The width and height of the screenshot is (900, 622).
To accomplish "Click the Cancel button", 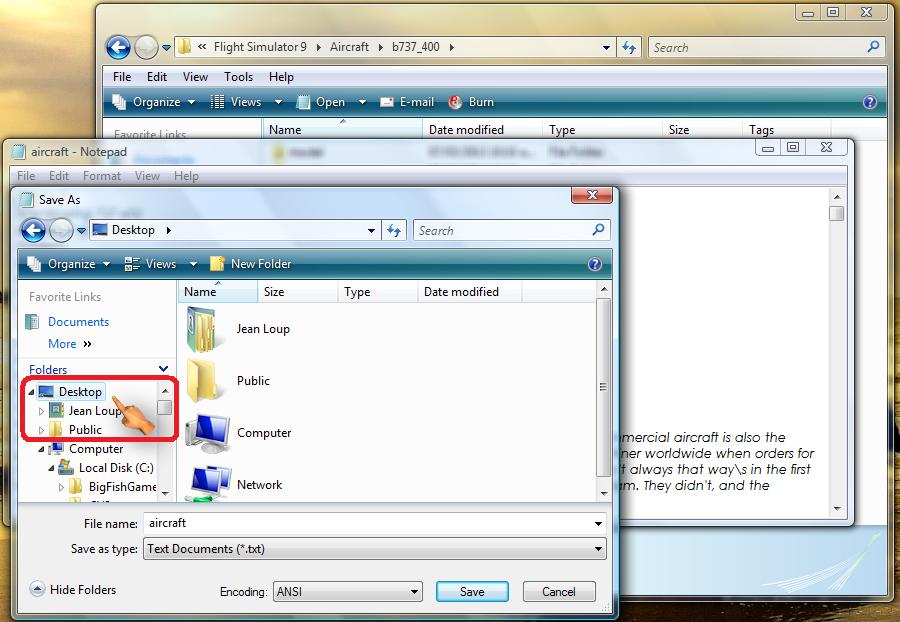I will 558,592.
